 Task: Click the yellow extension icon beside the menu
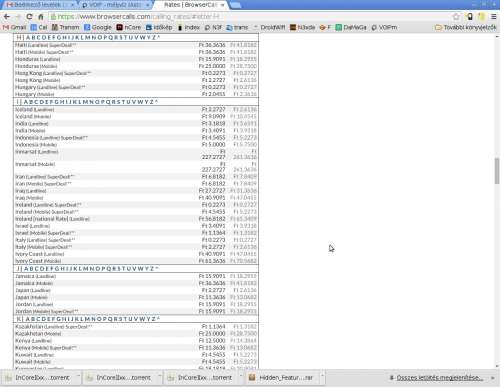click(481, 17)
